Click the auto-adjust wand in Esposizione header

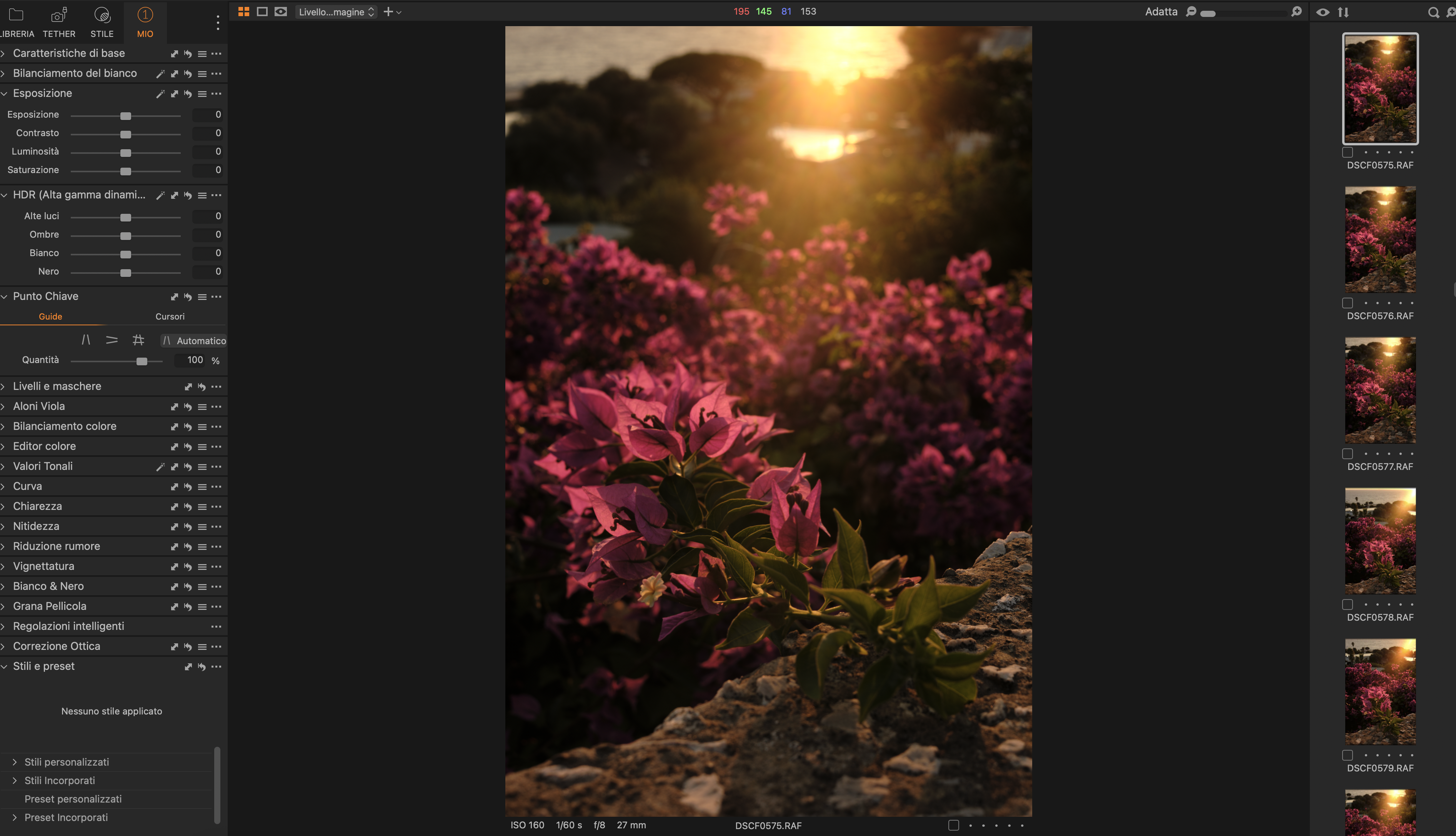click(160, 93)
